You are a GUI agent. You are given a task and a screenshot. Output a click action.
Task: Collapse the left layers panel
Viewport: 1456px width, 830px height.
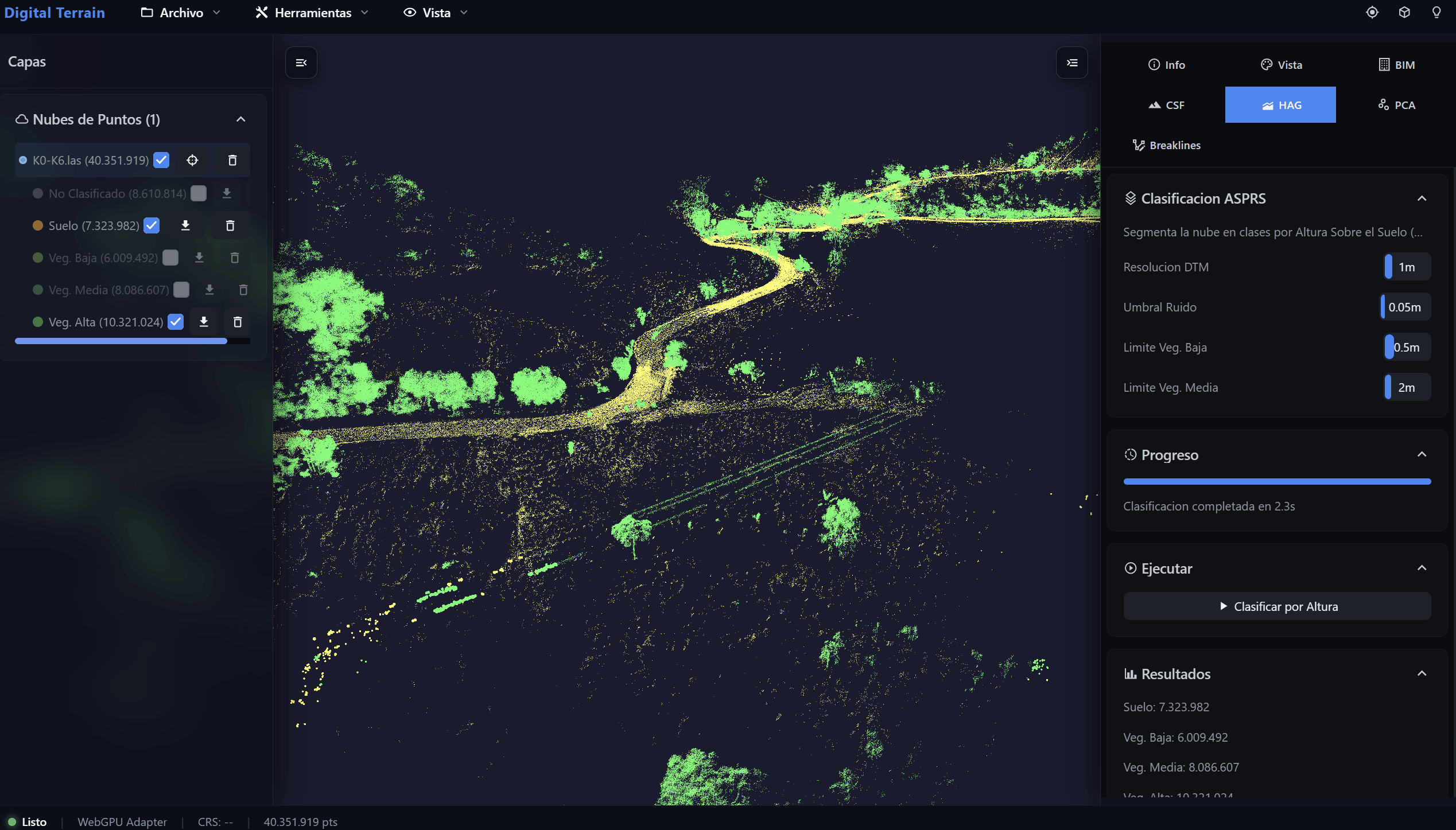coord(301,63)
